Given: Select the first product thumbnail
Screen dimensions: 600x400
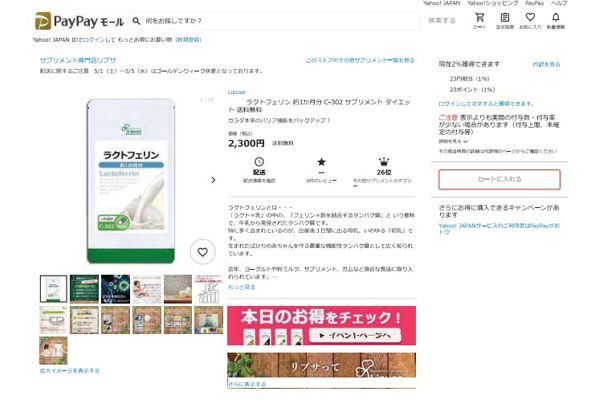Looking at the screenshot, I should click(x=53, y=289).
